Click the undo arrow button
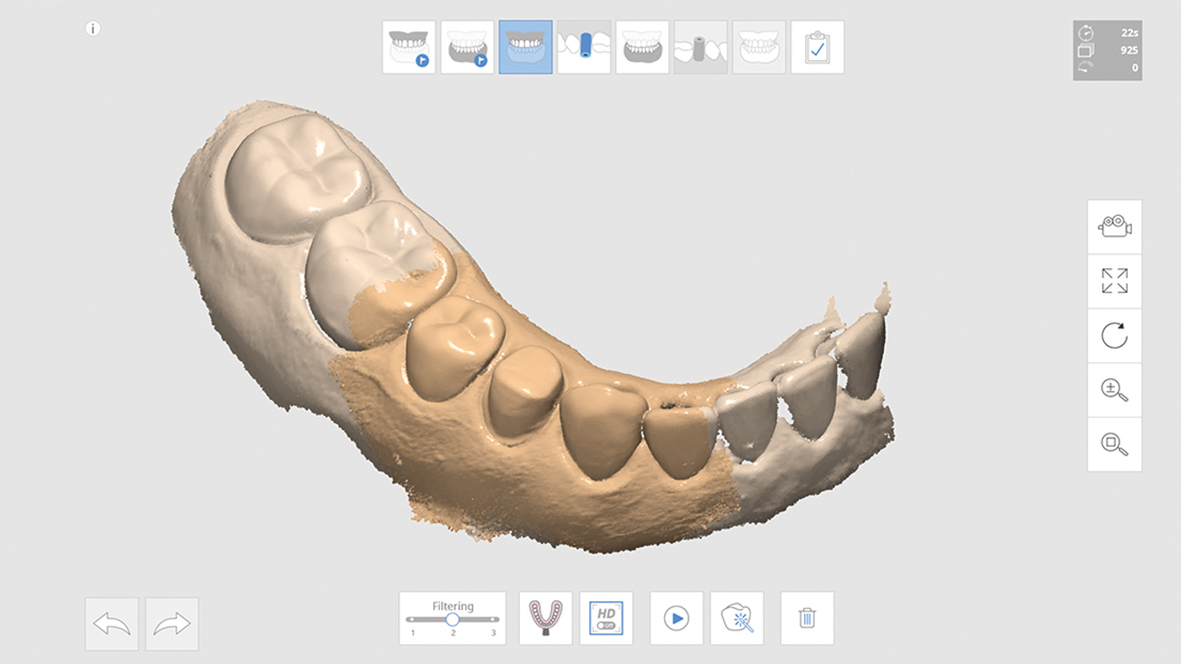The image size is (1181, 664). [111, 624]
